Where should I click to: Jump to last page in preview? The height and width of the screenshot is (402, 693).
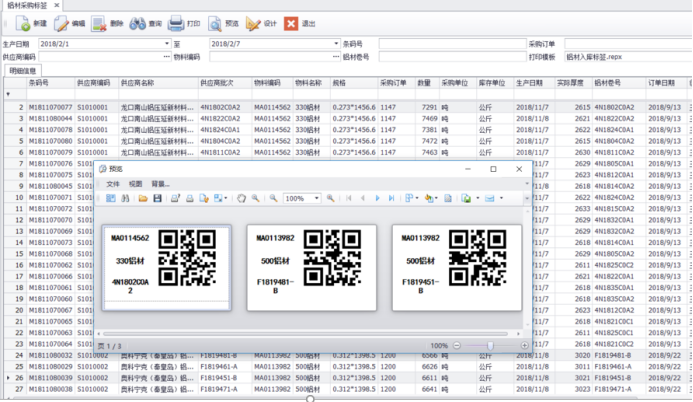pyautogui.click(x=391, y=199)
